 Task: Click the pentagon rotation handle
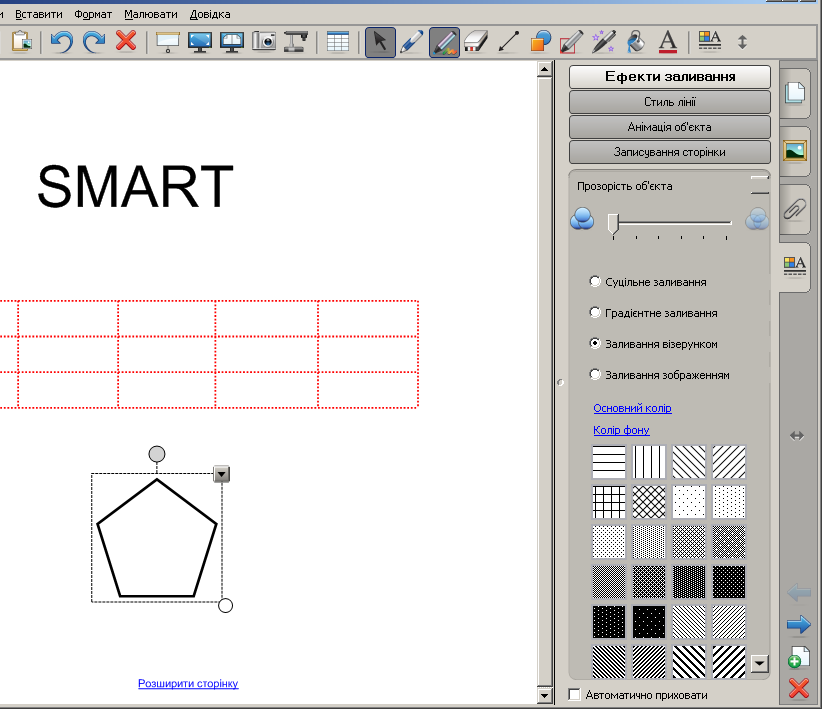point(157,454)
